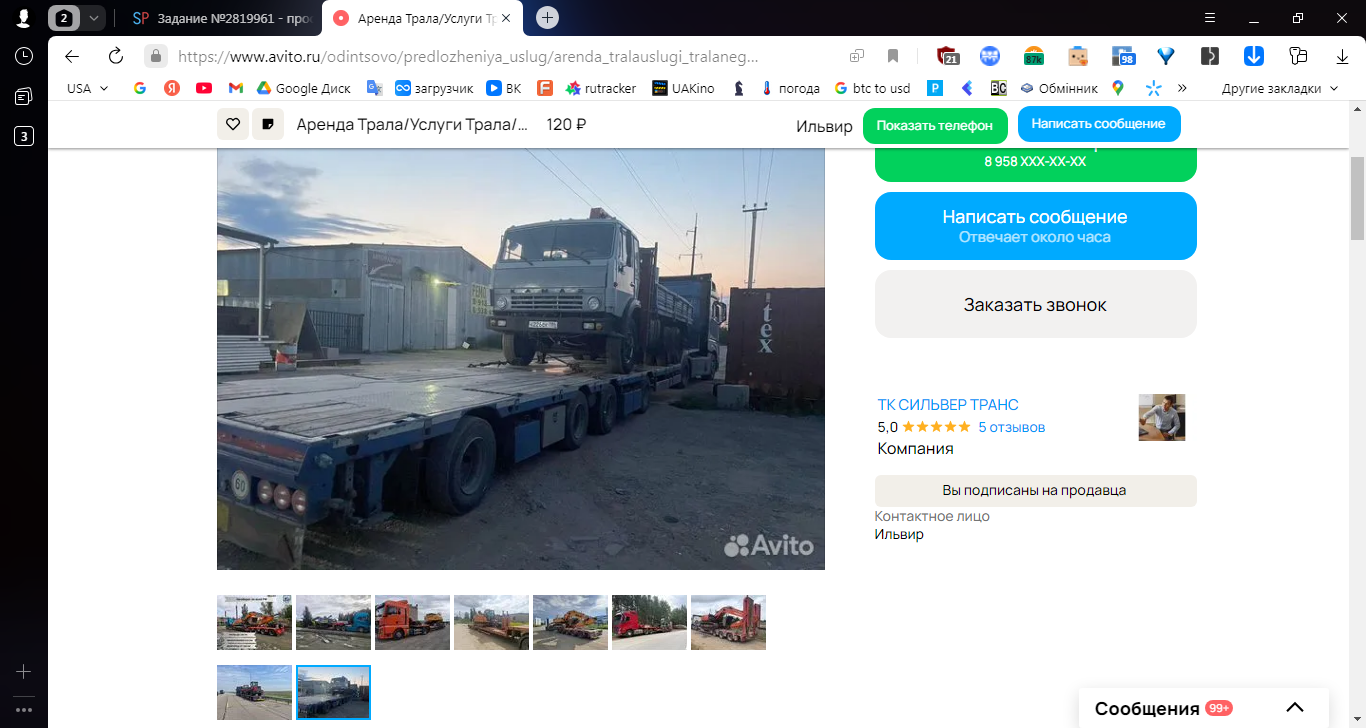Open the 5 отзывов reviews link
Image resolution: width=1366 pixels, height=728 pixels.
1011,427
